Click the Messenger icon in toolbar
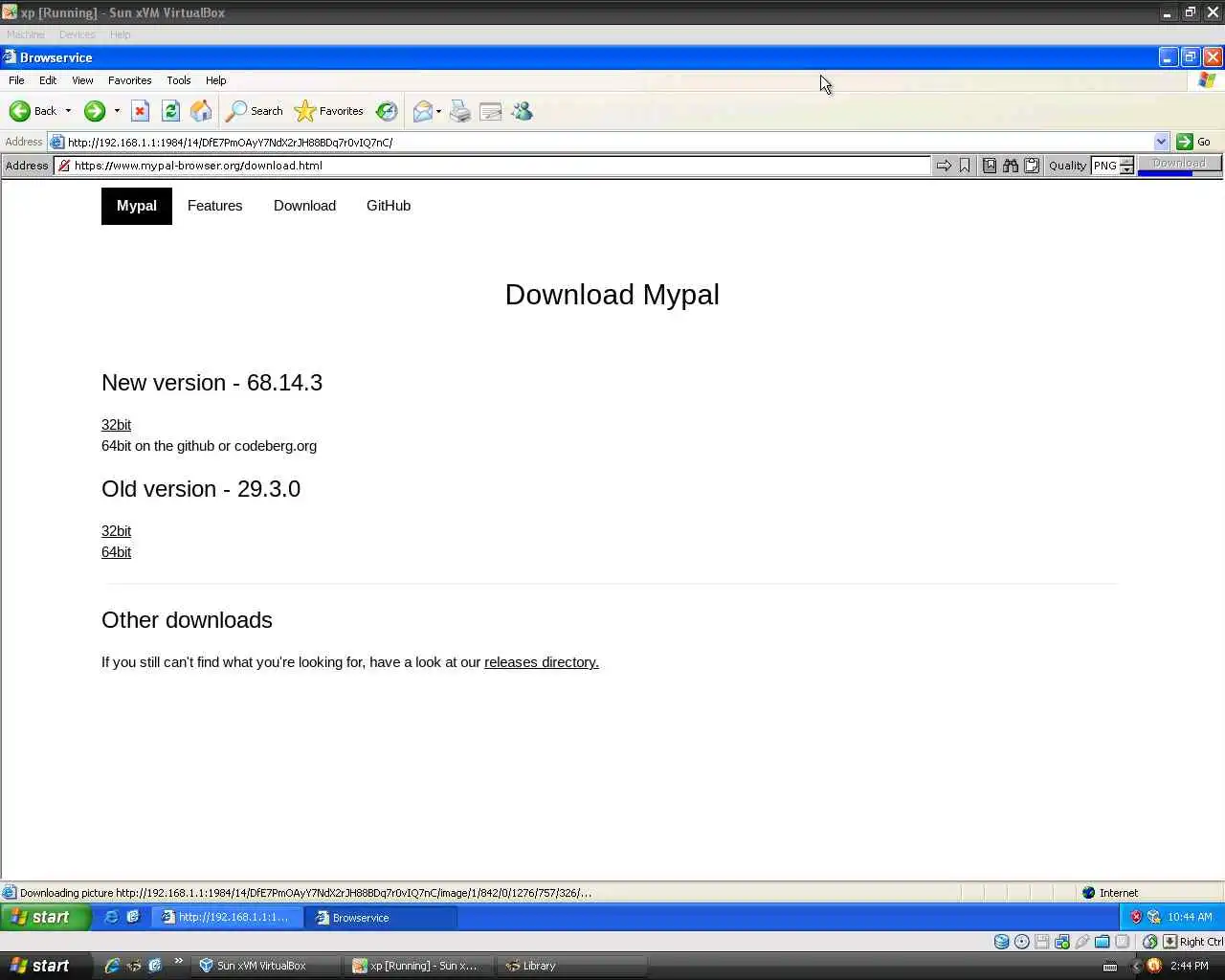This screenshot has height=980, width=1225. click(x=522, y=111)
